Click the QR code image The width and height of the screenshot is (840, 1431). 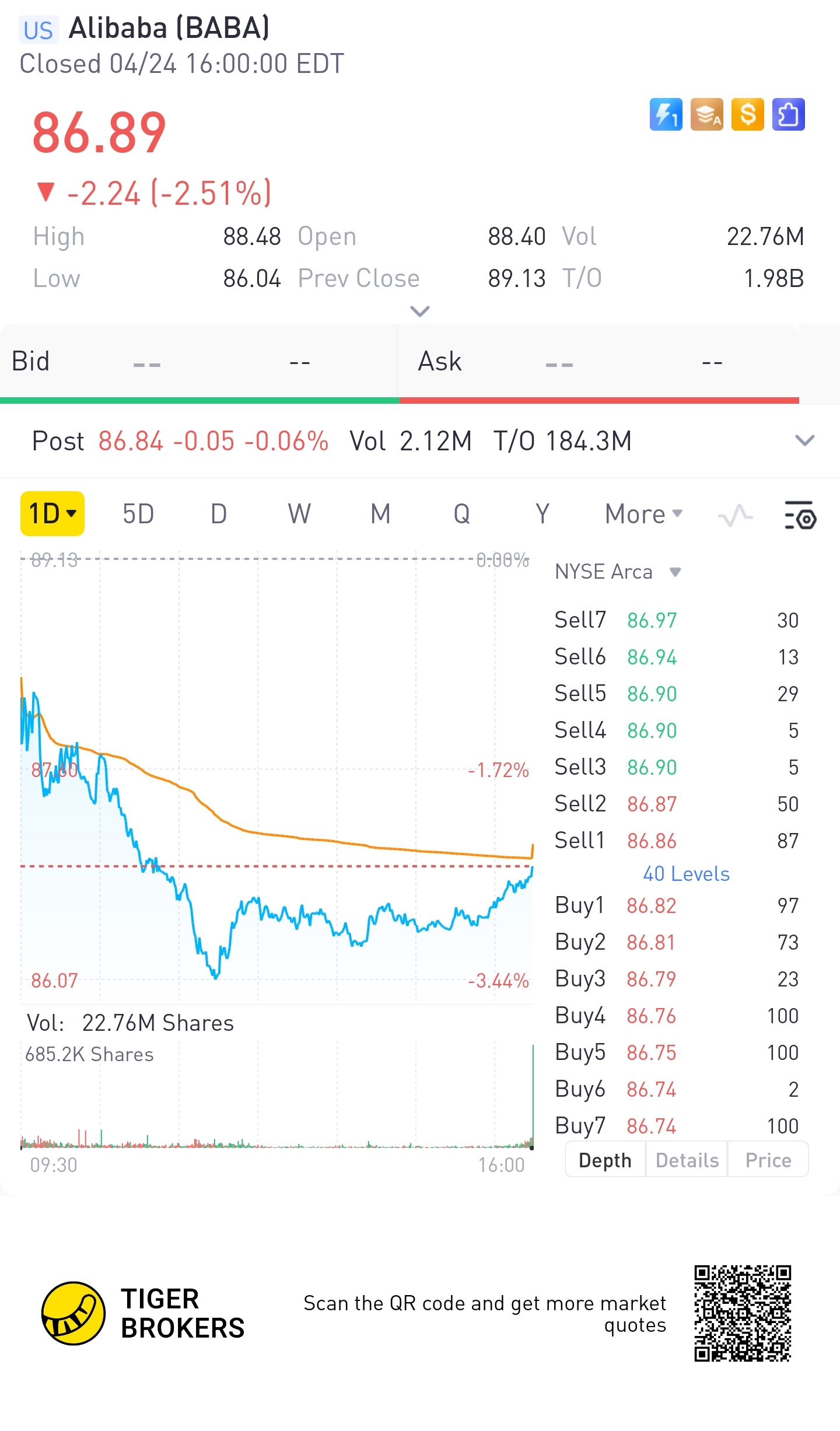coord(742,1313)
